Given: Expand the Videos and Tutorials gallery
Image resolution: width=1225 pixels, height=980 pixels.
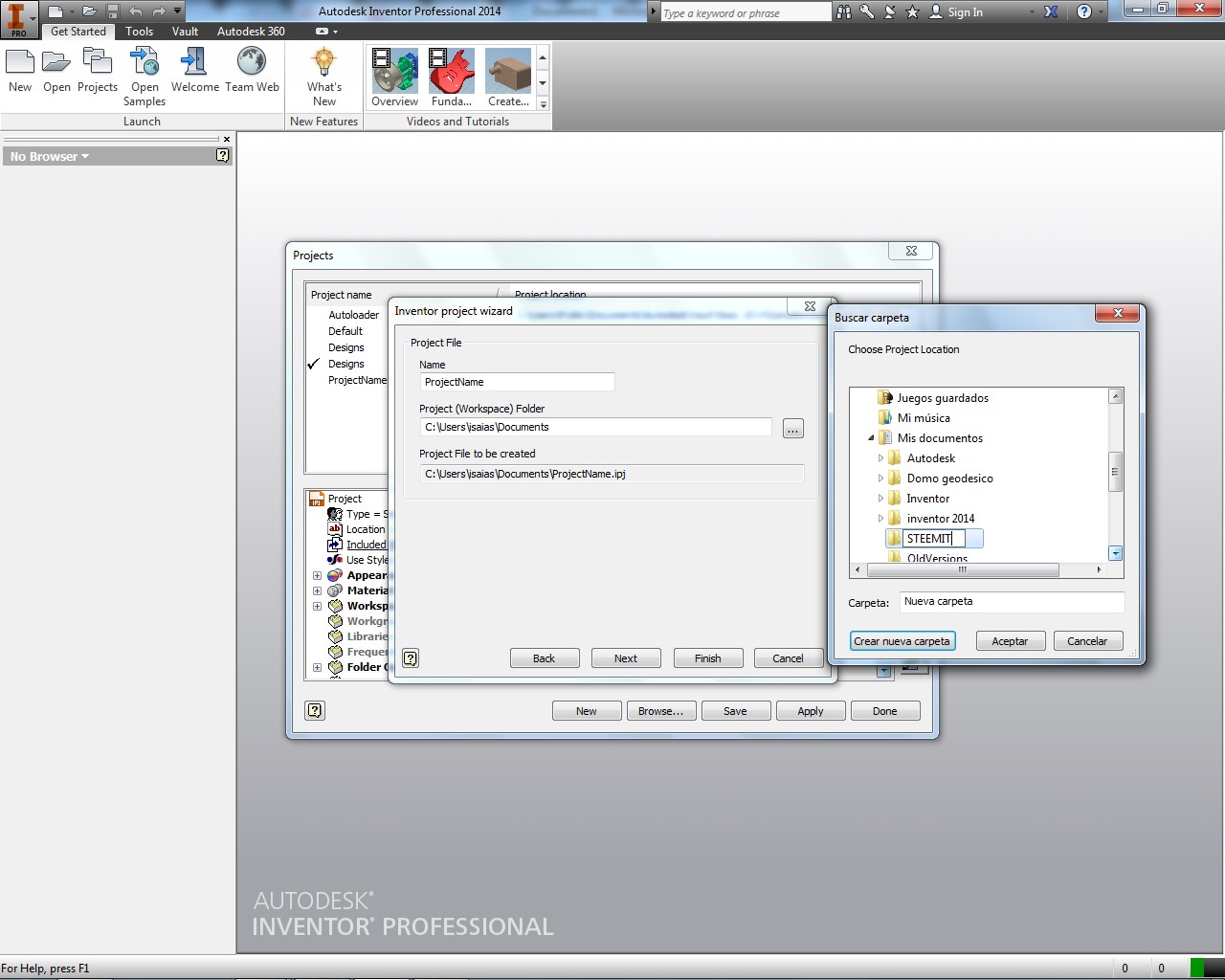Looking at the screenshot, I should pos(543,103).
